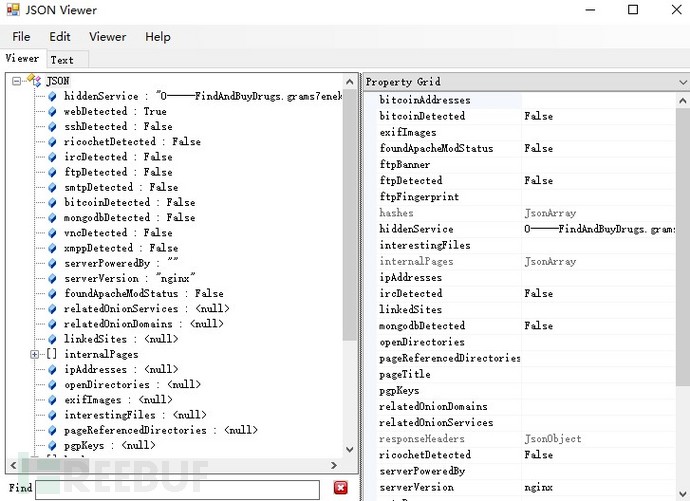Click the blue icon beside relatedOnionDomains in tree
The height and width of the screenshot is (501, 690).
[x=52, y=324]
